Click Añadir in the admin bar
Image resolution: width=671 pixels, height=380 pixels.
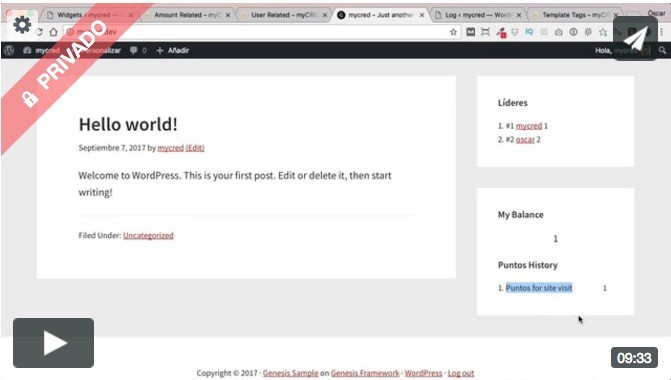click(x=173, y=50)
